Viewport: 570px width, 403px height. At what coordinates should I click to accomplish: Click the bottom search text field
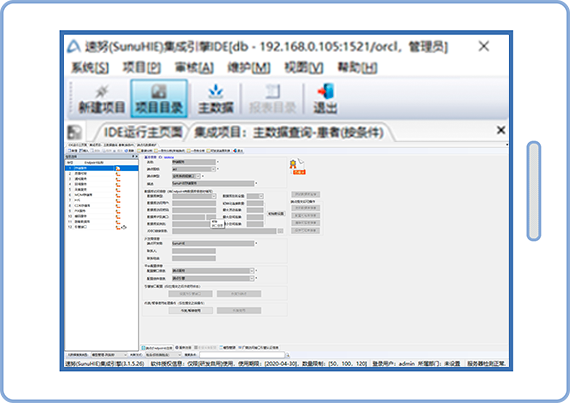[242, 355]
